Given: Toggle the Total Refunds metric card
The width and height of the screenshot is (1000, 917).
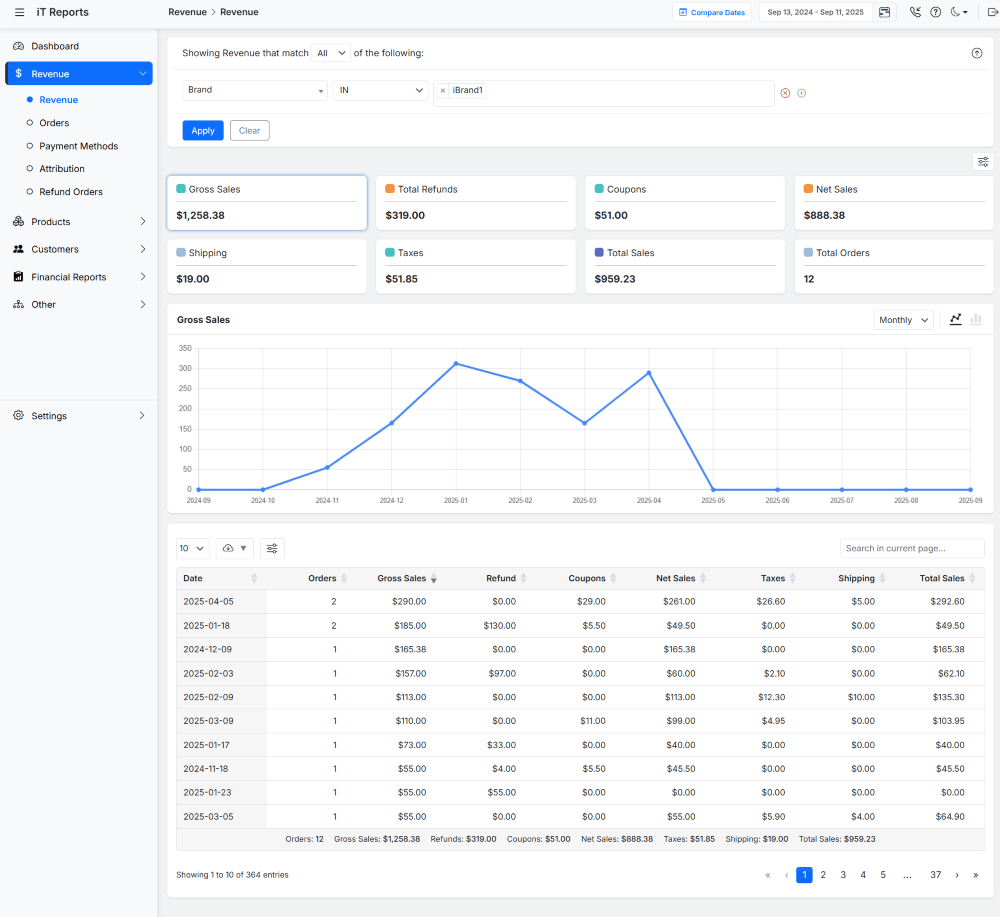Looking at the screenshot, I should click(476, 202).
